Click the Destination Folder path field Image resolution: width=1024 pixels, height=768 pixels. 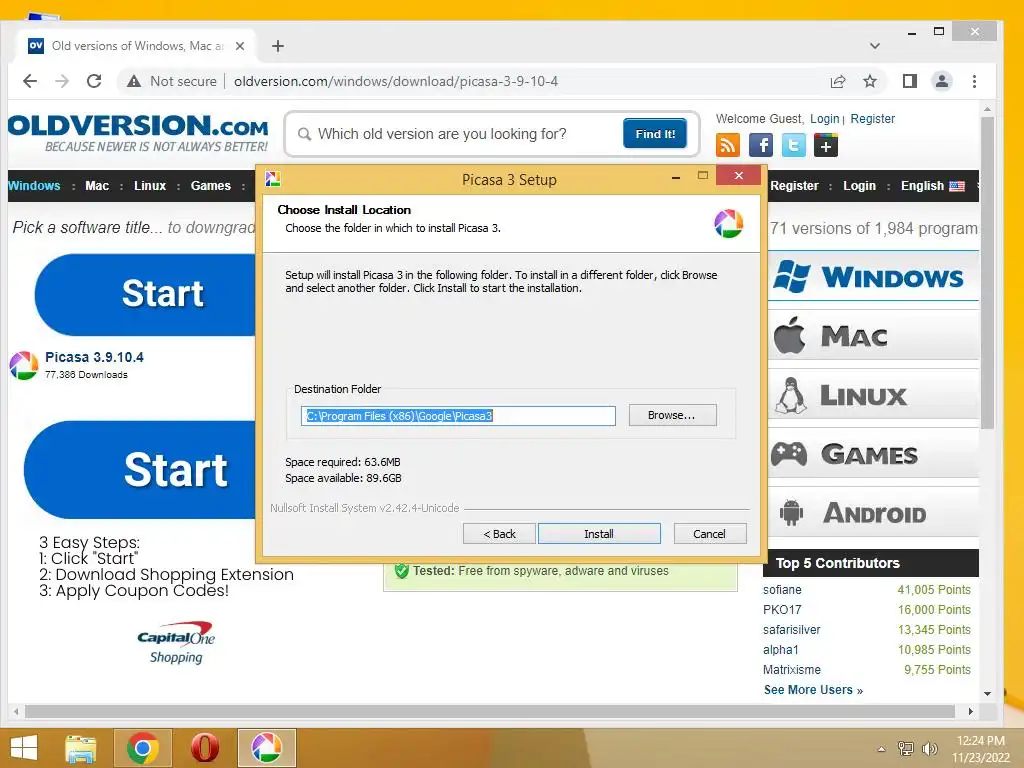(x=458, y=415)
